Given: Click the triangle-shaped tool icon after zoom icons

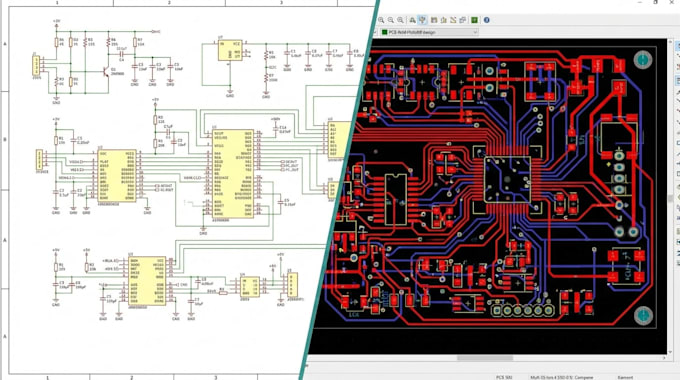Looking at the screenshot, I should point(412,20).
